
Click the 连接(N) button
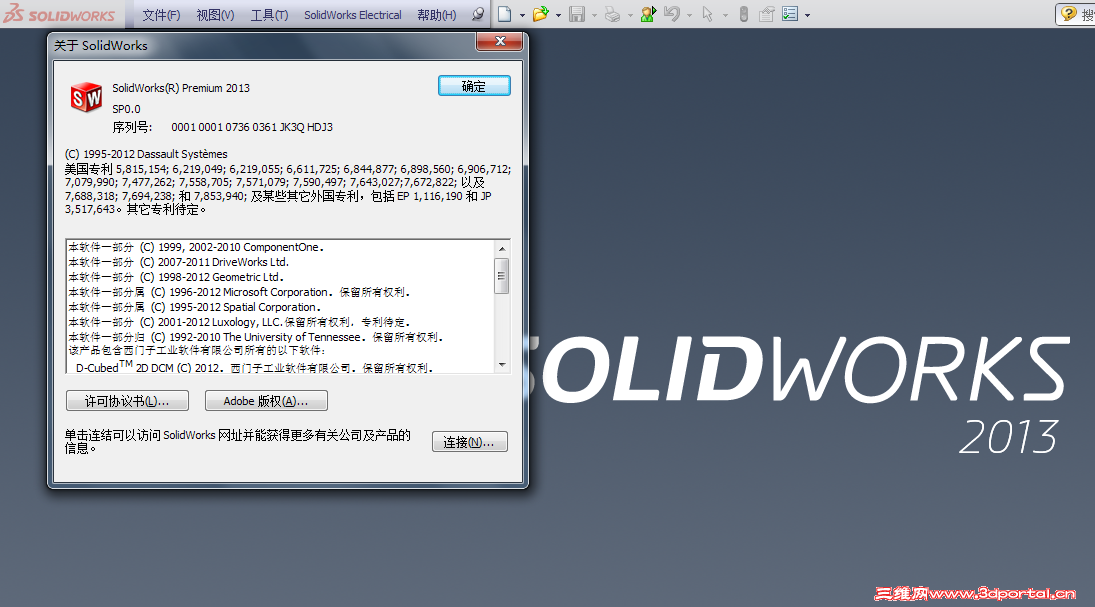point(469,441)
